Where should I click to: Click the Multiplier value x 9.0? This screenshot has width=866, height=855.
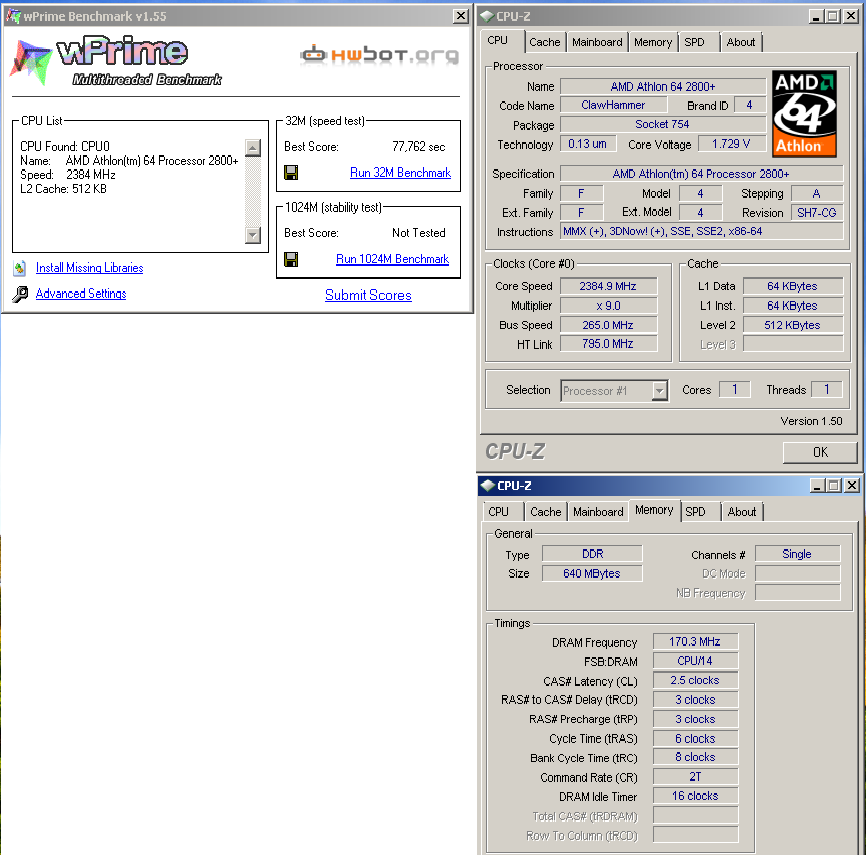pos(608,305)
